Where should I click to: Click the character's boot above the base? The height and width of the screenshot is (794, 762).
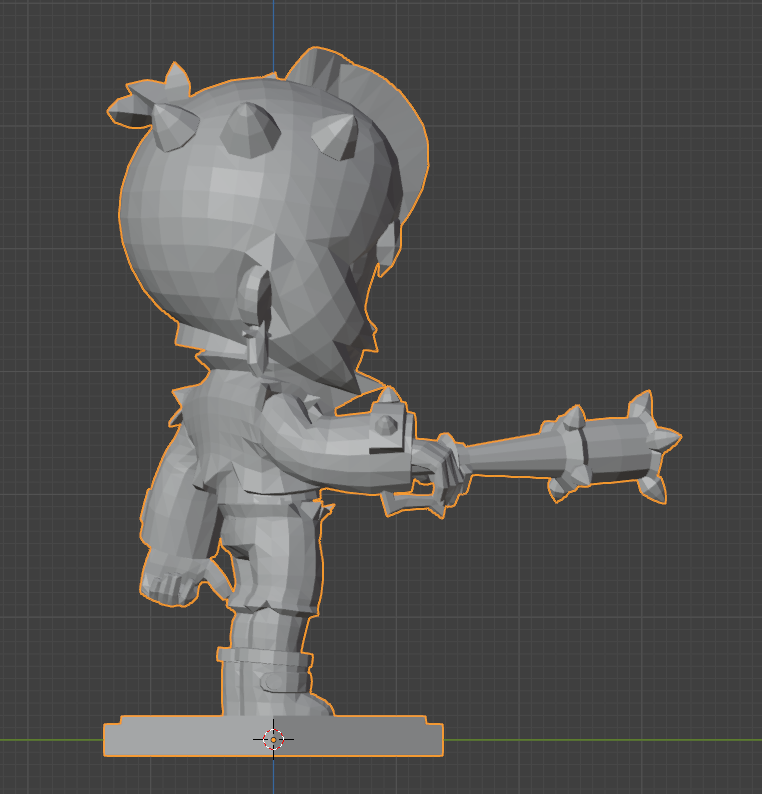point(271,681)
